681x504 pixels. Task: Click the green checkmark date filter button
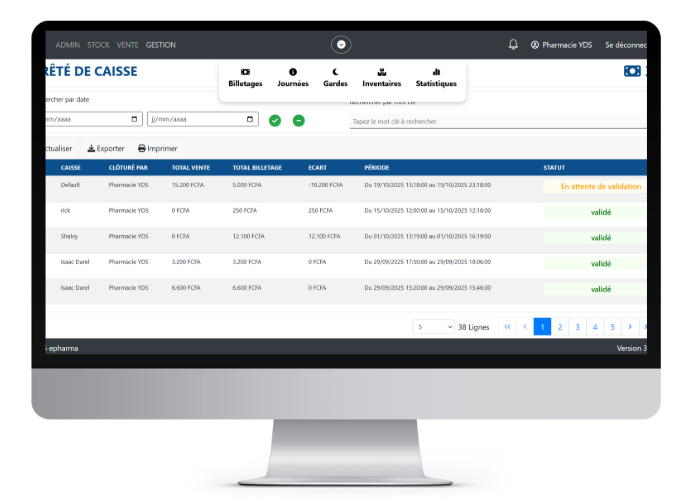click(x=275, y=121)
